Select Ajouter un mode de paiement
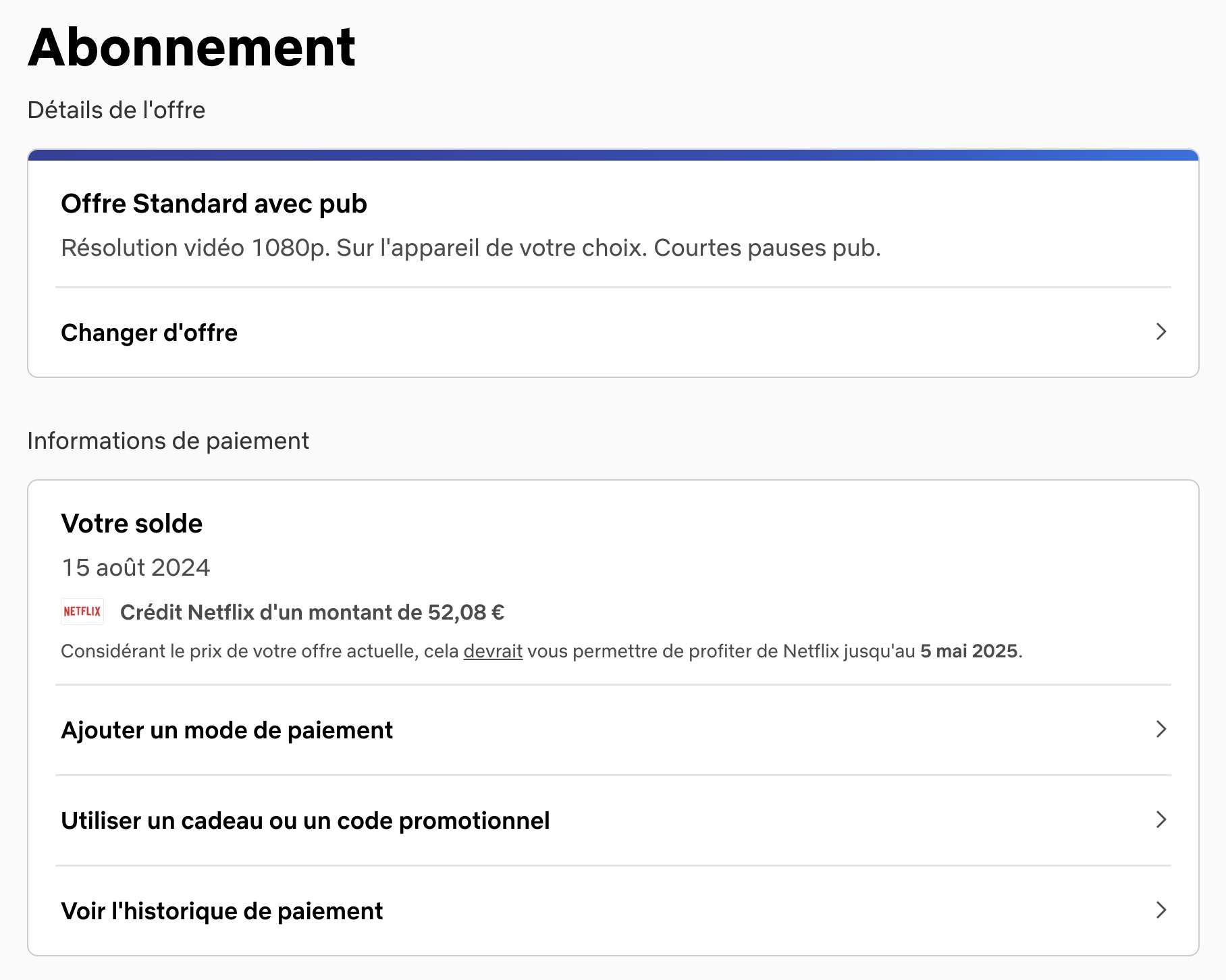The height and width of the screenshot is (980, 1226). tap(227, 730)
